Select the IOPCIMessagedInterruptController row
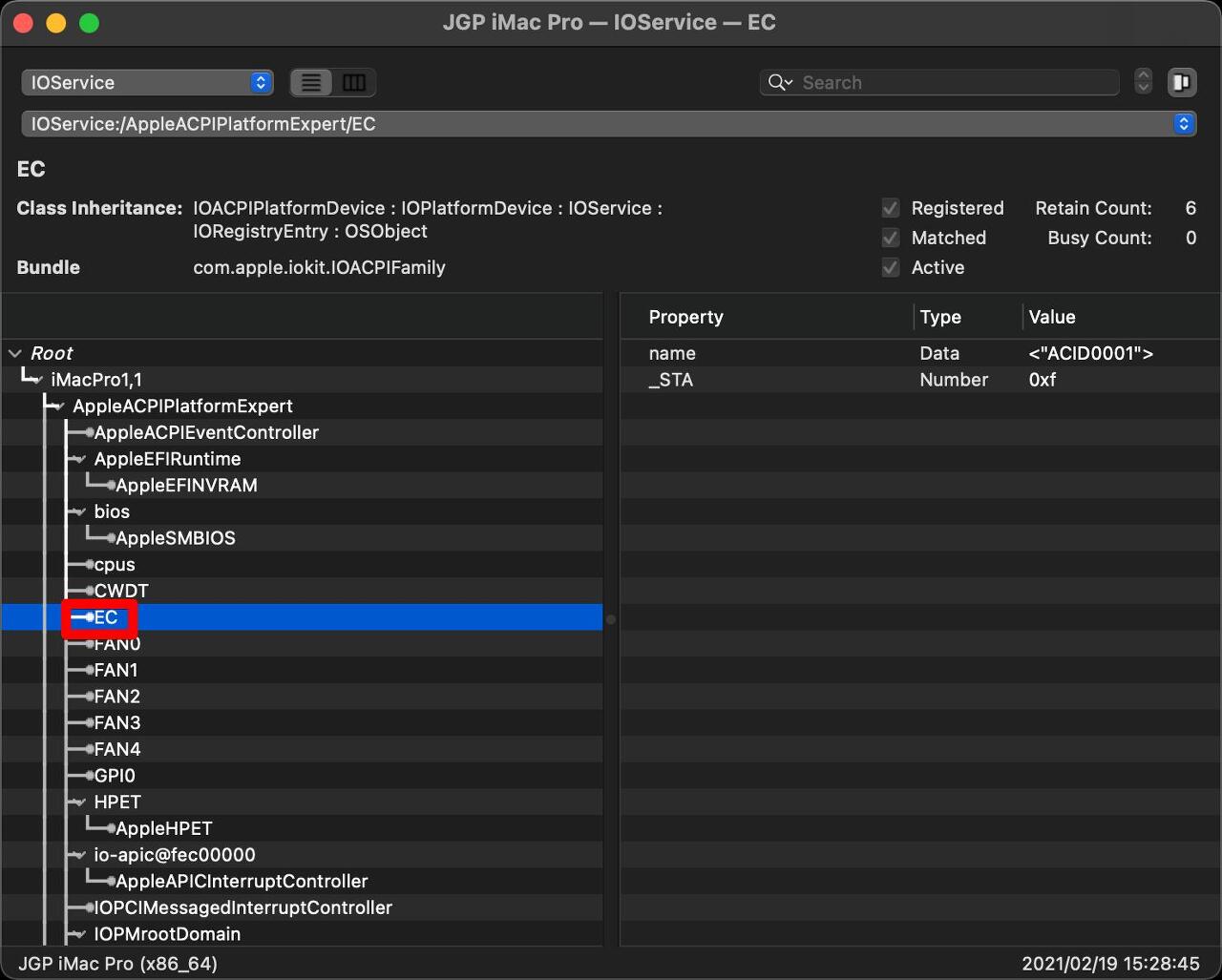Screen dimensions: 1222x980 [x=302, y=907]
